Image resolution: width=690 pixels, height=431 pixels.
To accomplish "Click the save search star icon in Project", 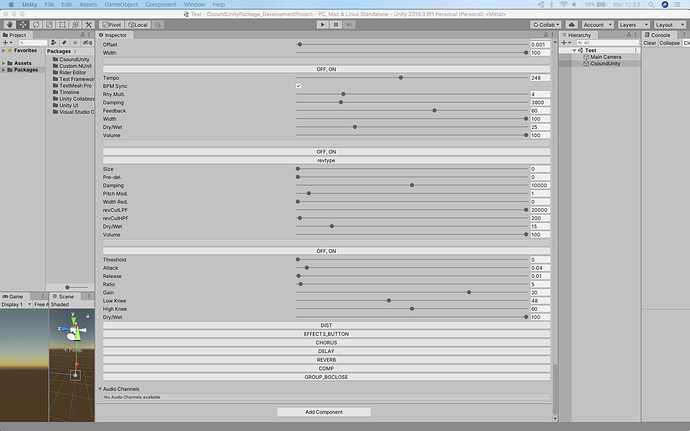I will (75, 43).
